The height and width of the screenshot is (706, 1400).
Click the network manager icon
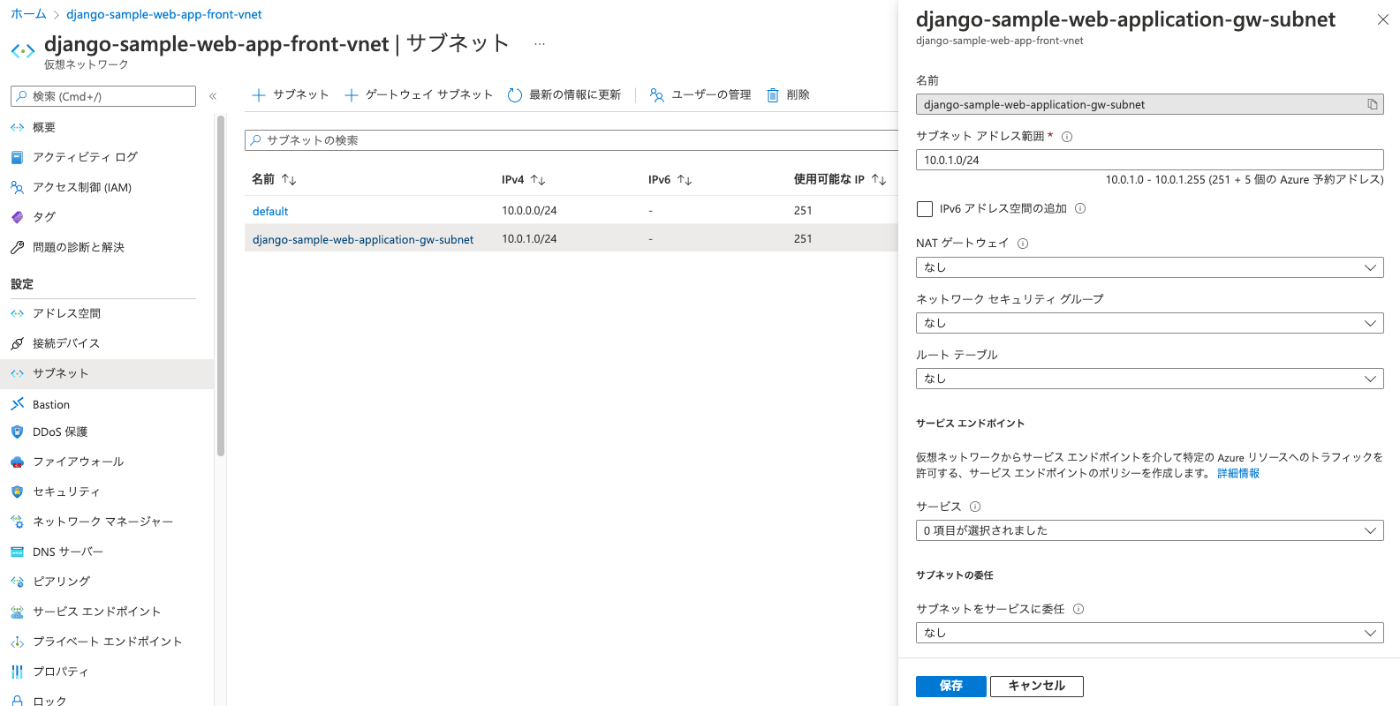click(x=17, y=522)
